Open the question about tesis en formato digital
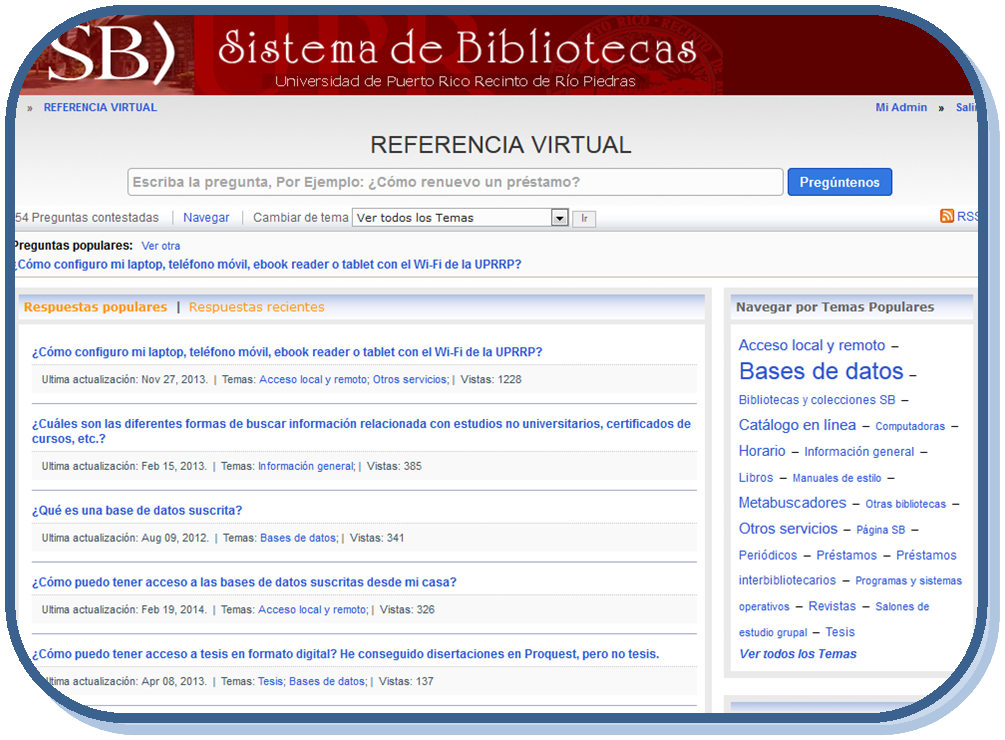Image resolution: width=1005 pixels, height=740 pixels. point(345,654)
